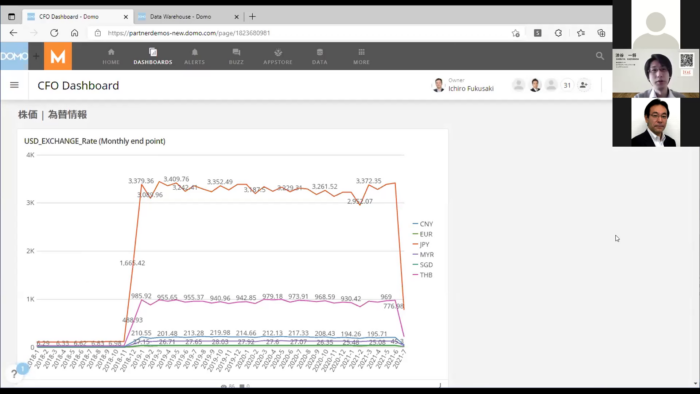The image size is (700, 394).
Task: Click the first grey user avatar
Action: tap(518, 85)
